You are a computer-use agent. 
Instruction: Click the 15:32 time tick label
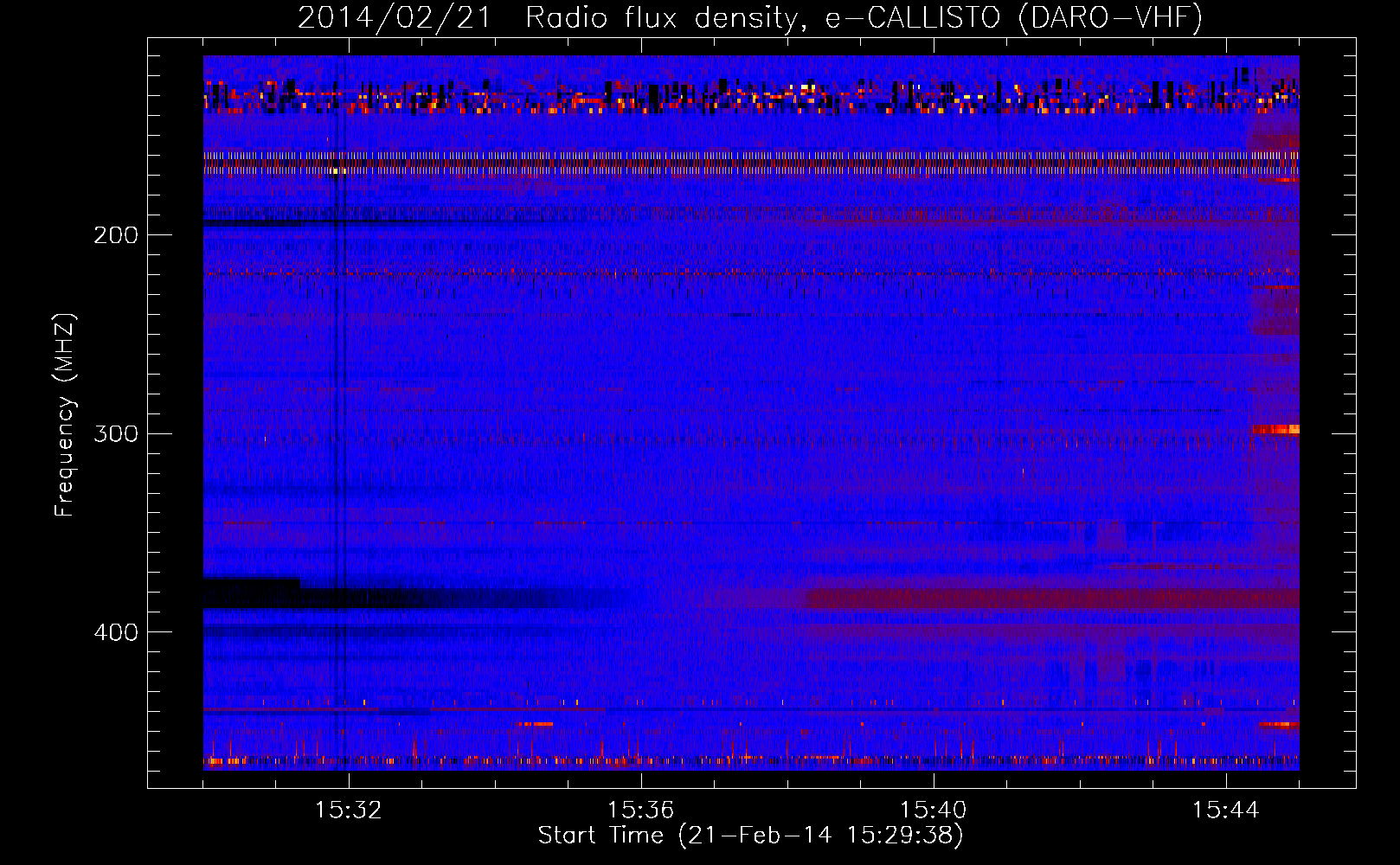click(x=349, y=811)
